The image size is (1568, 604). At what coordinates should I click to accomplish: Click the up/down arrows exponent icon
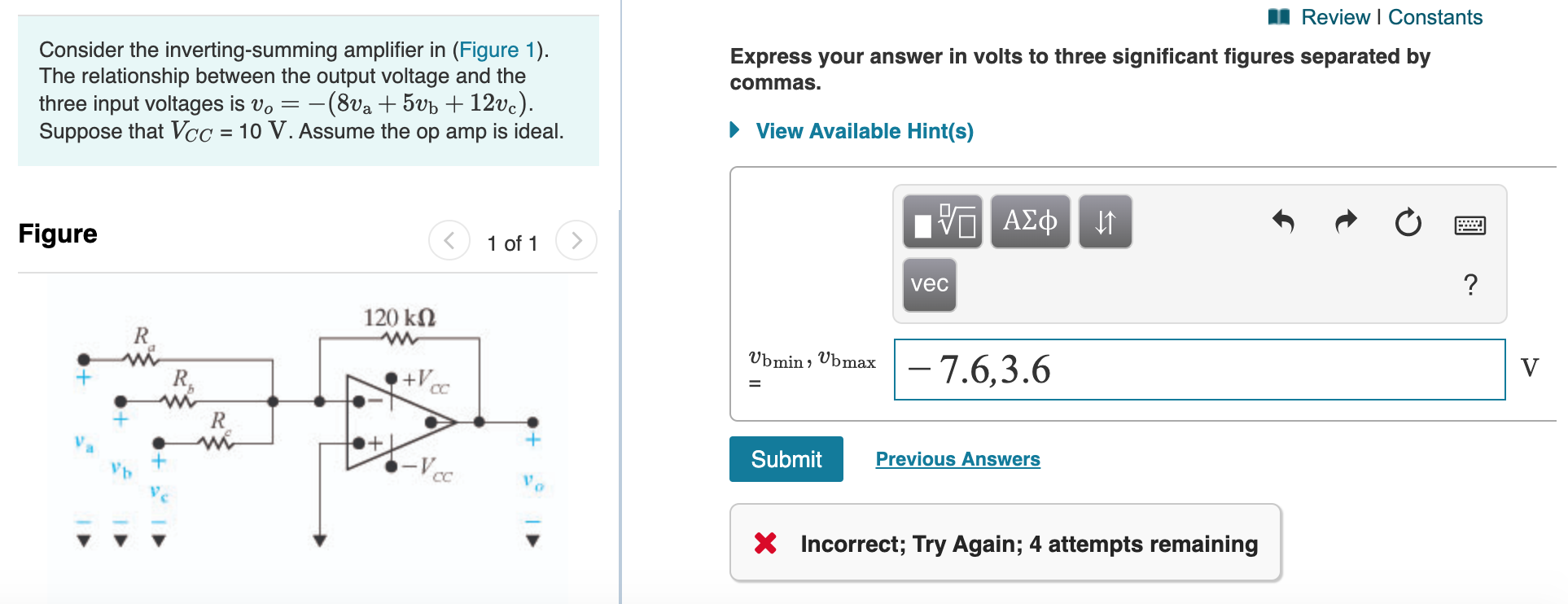(x=1104, y=221)
